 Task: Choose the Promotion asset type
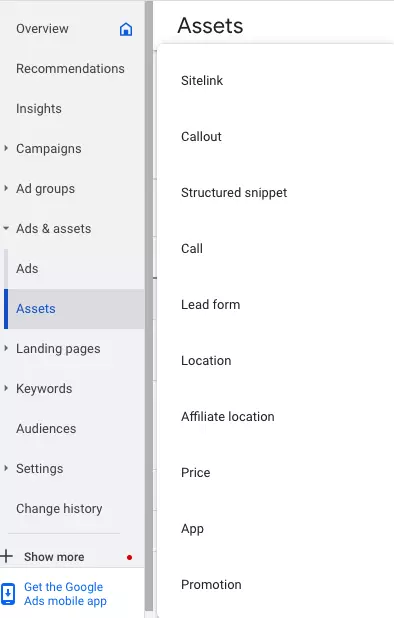tap(211, 584)
